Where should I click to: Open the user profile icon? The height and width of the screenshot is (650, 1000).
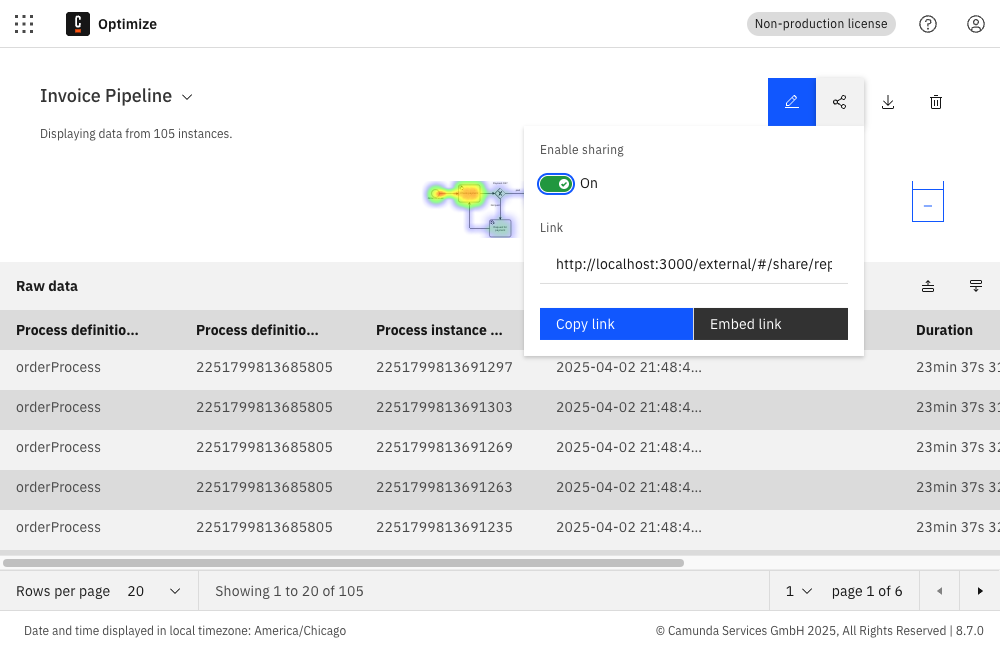(x=976, y=24)
